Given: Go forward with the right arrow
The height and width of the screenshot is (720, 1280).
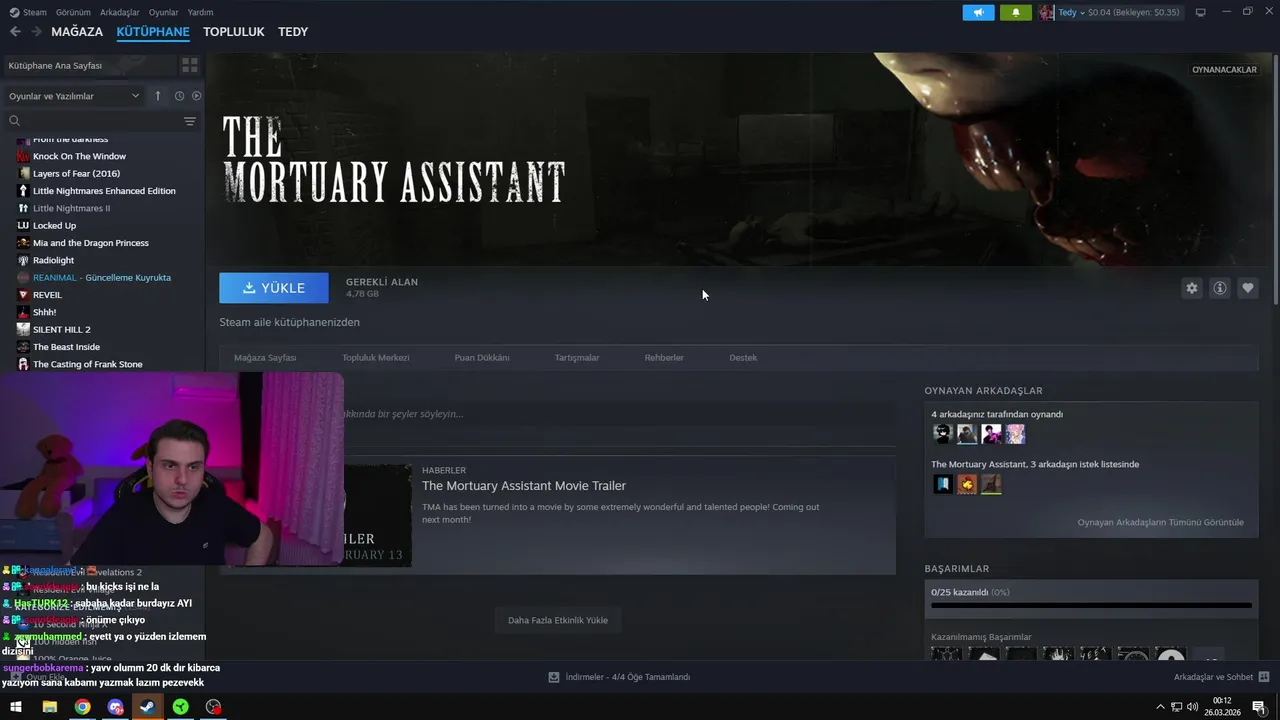Looking at the screenshot, I should (37, 32).
